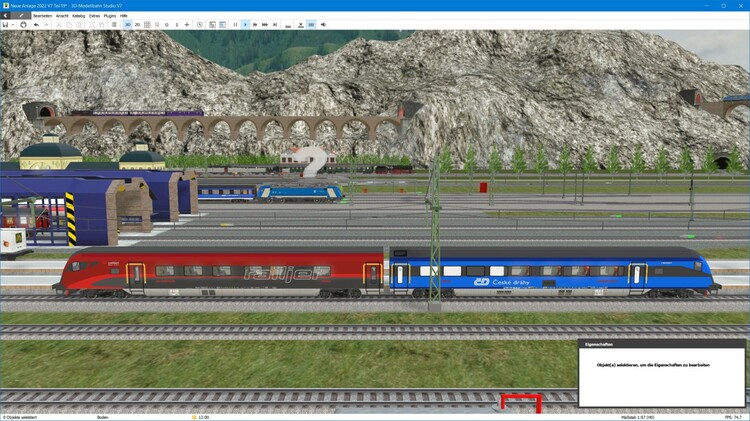
Task: Switch to 2D view mode
Action: tap(137, 24)
